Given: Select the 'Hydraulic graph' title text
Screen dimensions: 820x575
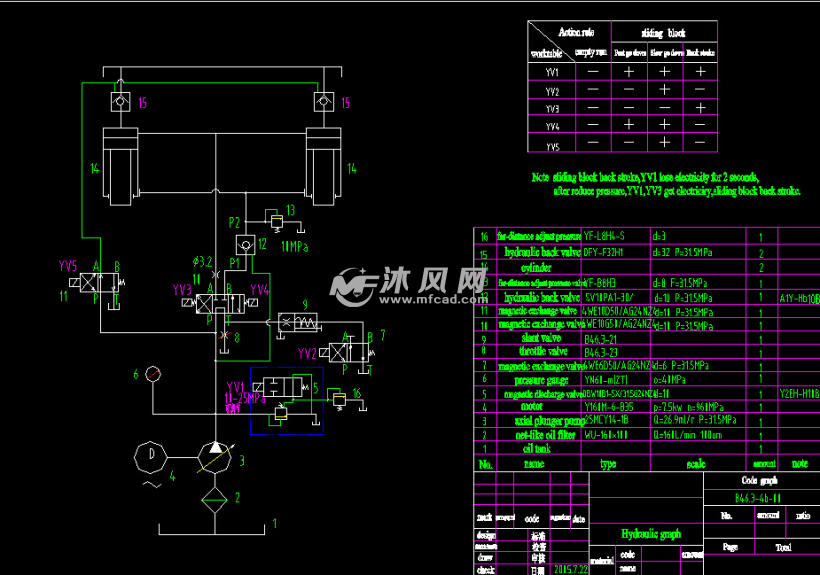Looking at the screenshot, I should (x=651, y=534).
